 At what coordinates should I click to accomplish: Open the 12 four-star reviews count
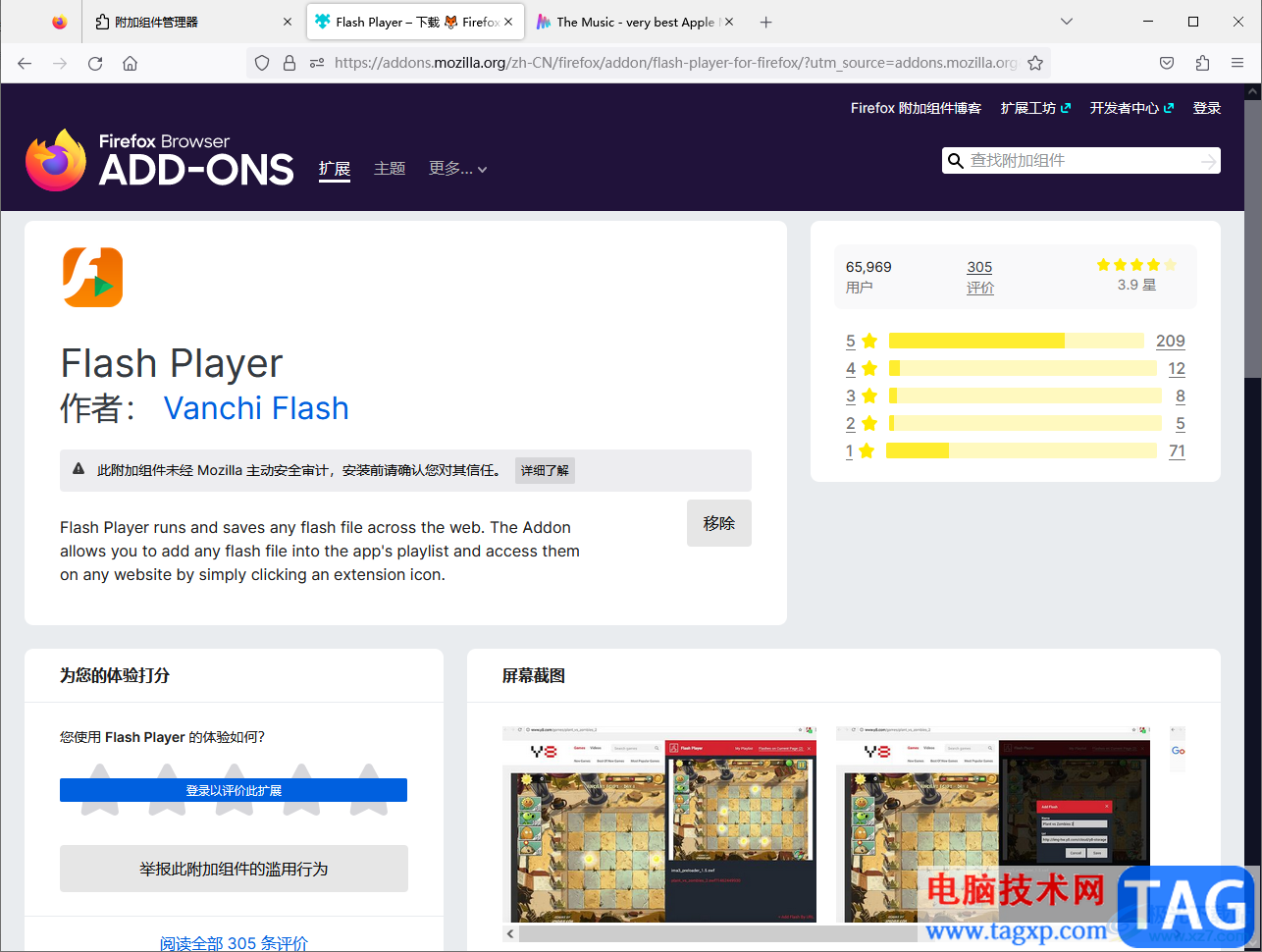[x=1177, y=369]
